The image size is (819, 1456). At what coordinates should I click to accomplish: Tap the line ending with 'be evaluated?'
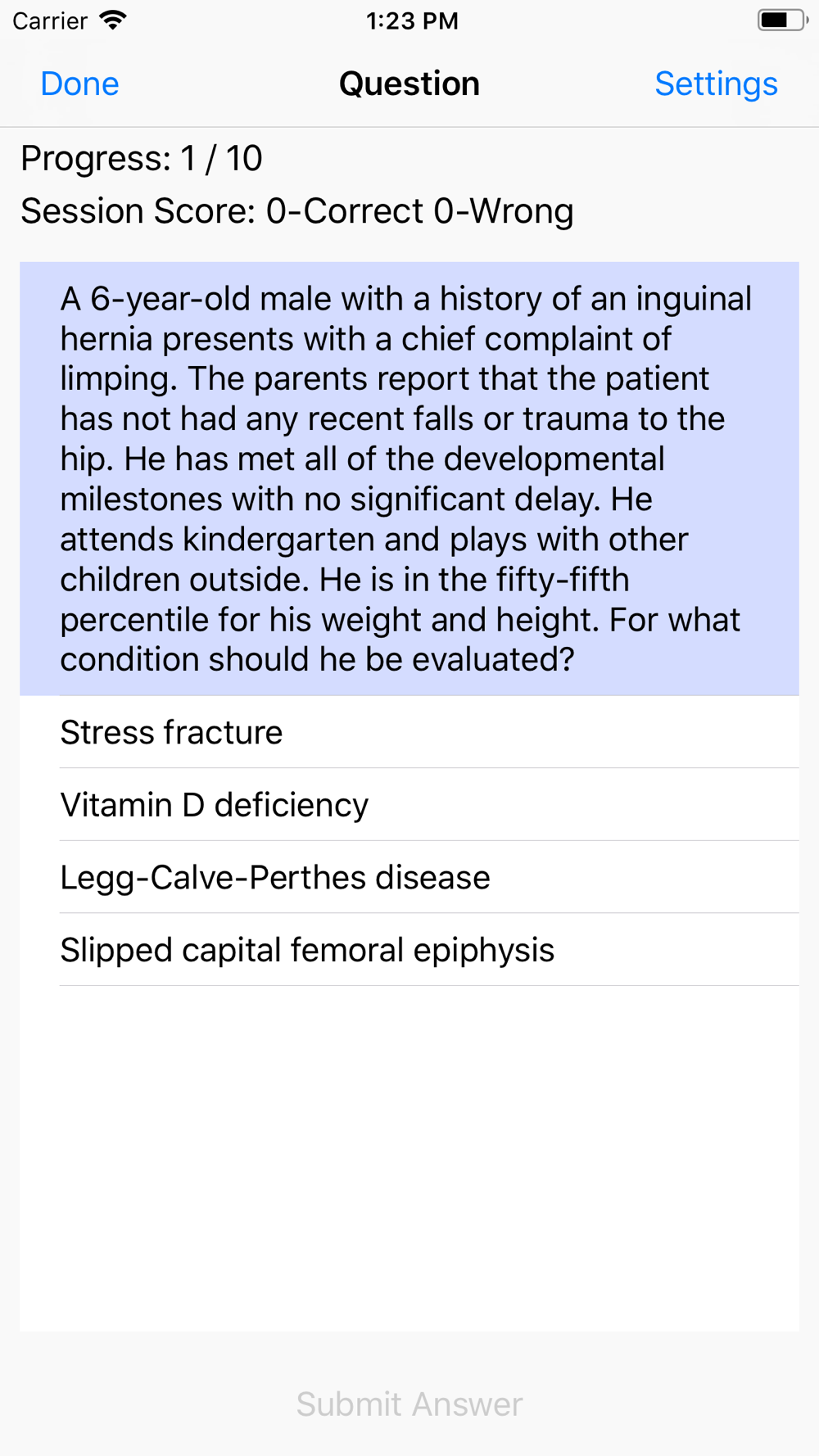(317, 660)
